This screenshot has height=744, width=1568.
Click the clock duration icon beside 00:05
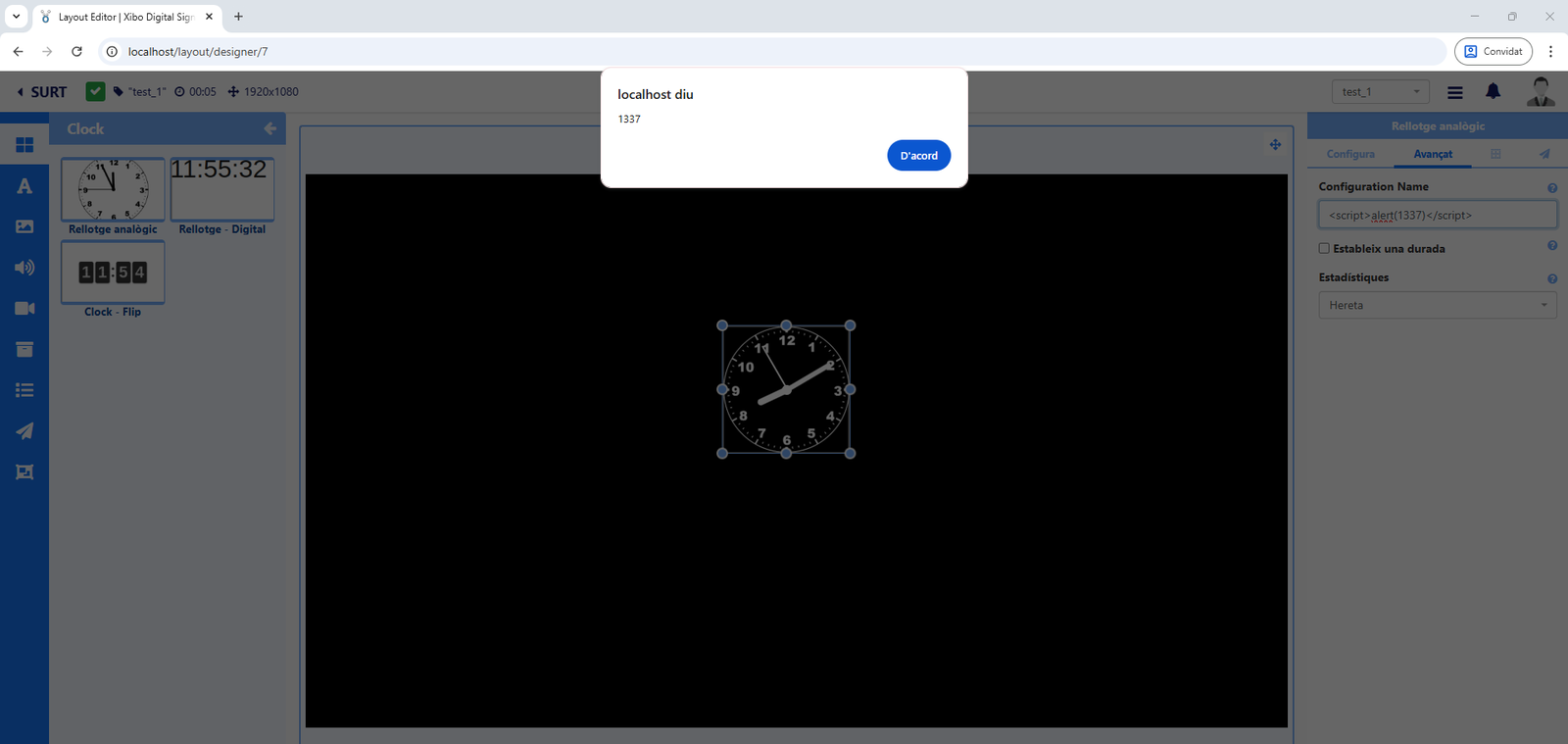point(179,92)
